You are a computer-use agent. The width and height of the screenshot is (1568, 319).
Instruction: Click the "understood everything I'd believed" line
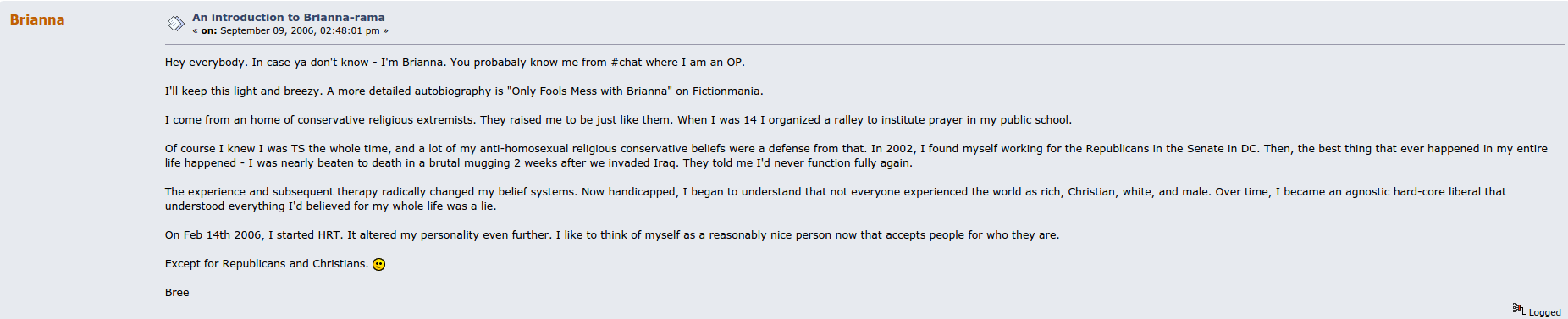pyautogui.click(x=331, y=206)
